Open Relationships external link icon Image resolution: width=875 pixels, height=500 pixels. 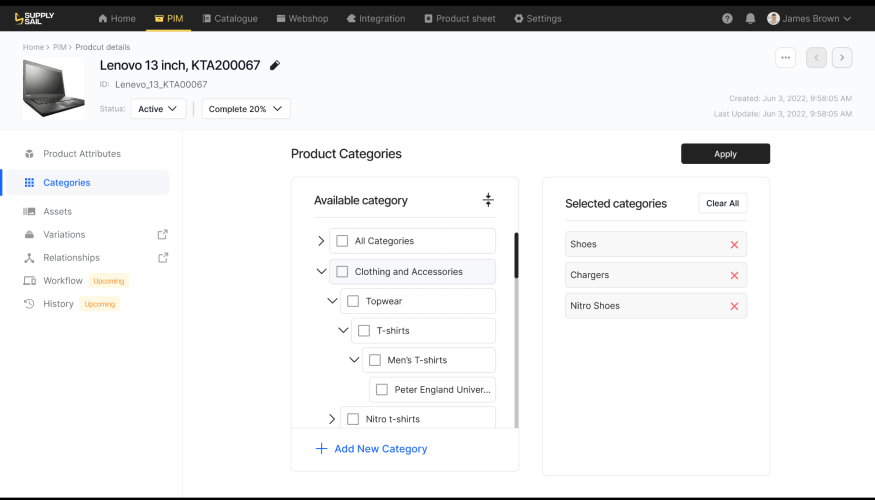[162, 258]
